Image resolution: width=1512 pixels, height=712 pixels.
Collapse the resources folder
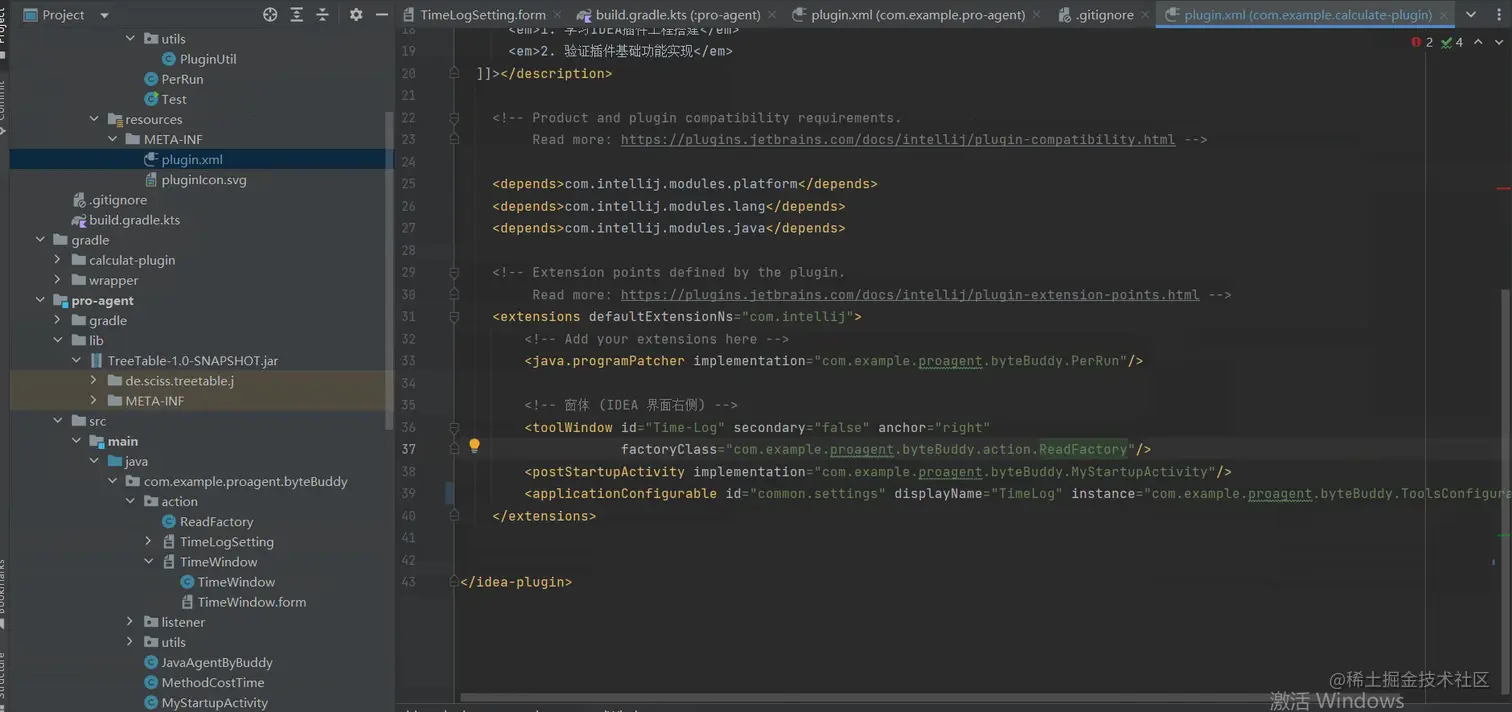95,119
